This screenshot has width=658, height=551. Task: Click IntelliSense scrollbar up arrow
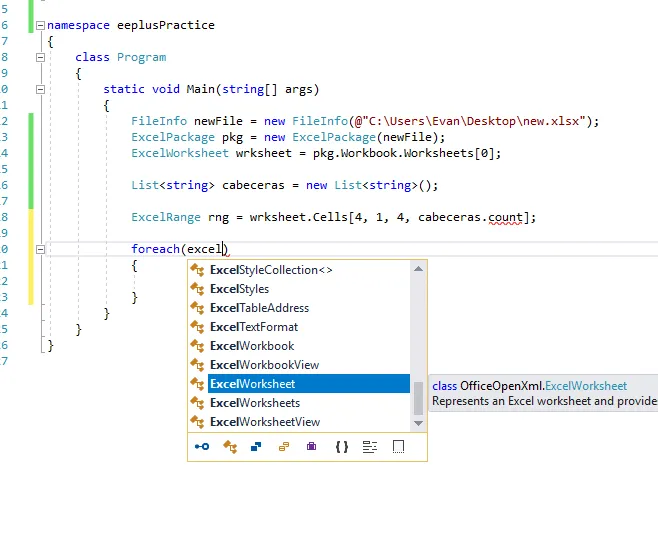click(x=418, y=269)
